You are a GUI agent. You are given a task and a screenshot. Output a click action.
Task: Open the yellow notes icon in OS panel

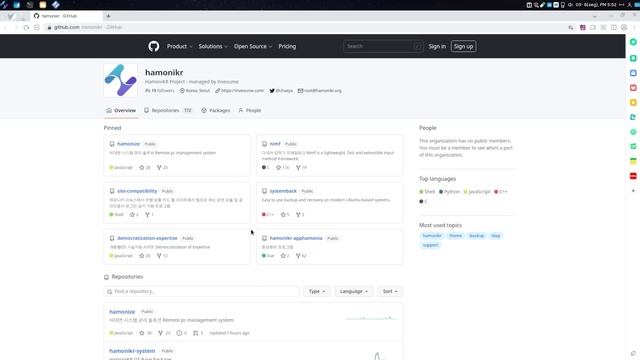pos(42,5)
